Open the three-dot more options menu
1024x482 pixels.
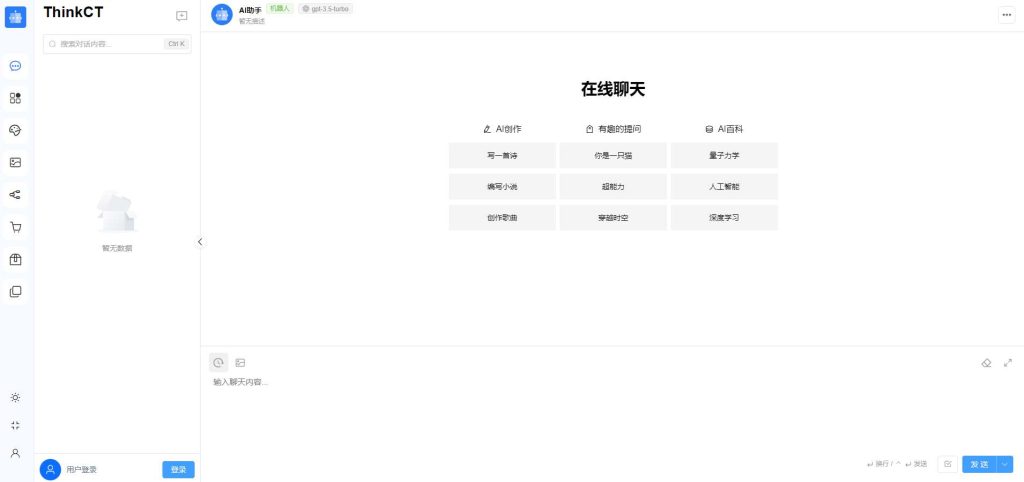point(1006,15)
